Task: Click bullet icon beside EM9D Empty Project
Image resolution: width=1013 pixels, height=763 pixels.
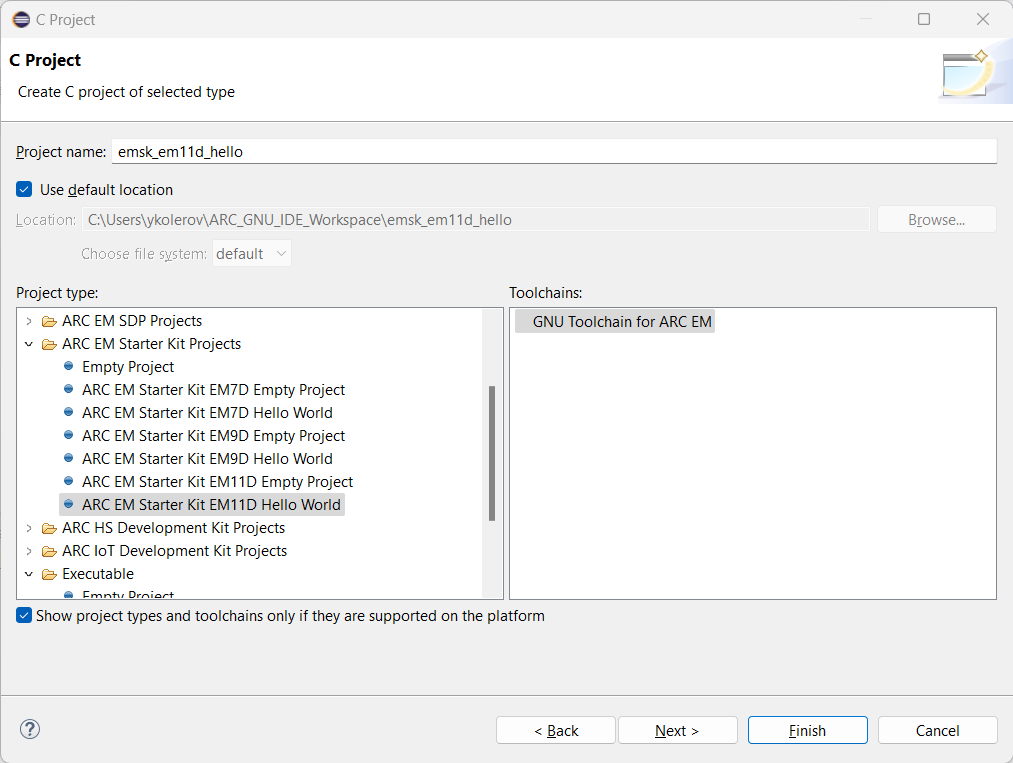Action: [69, 435]
